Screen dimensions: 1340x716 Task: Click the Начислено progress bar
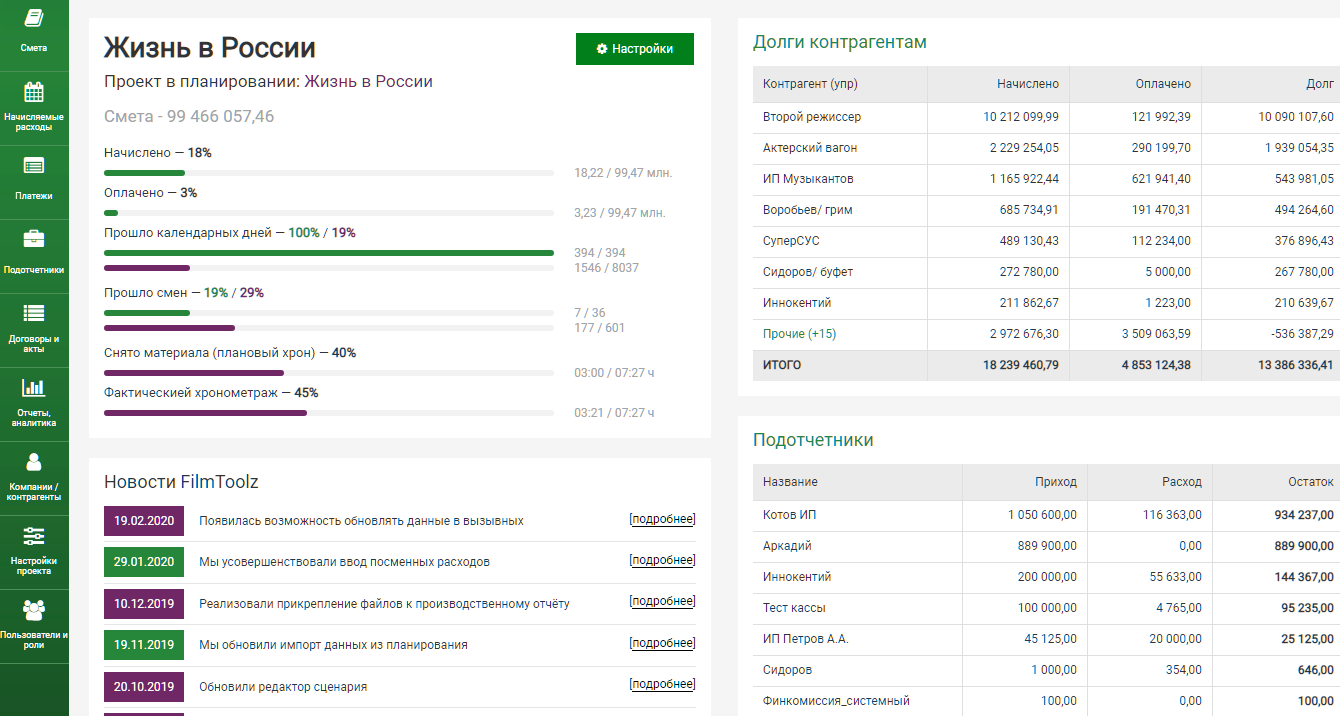click(x=329, y=173)
